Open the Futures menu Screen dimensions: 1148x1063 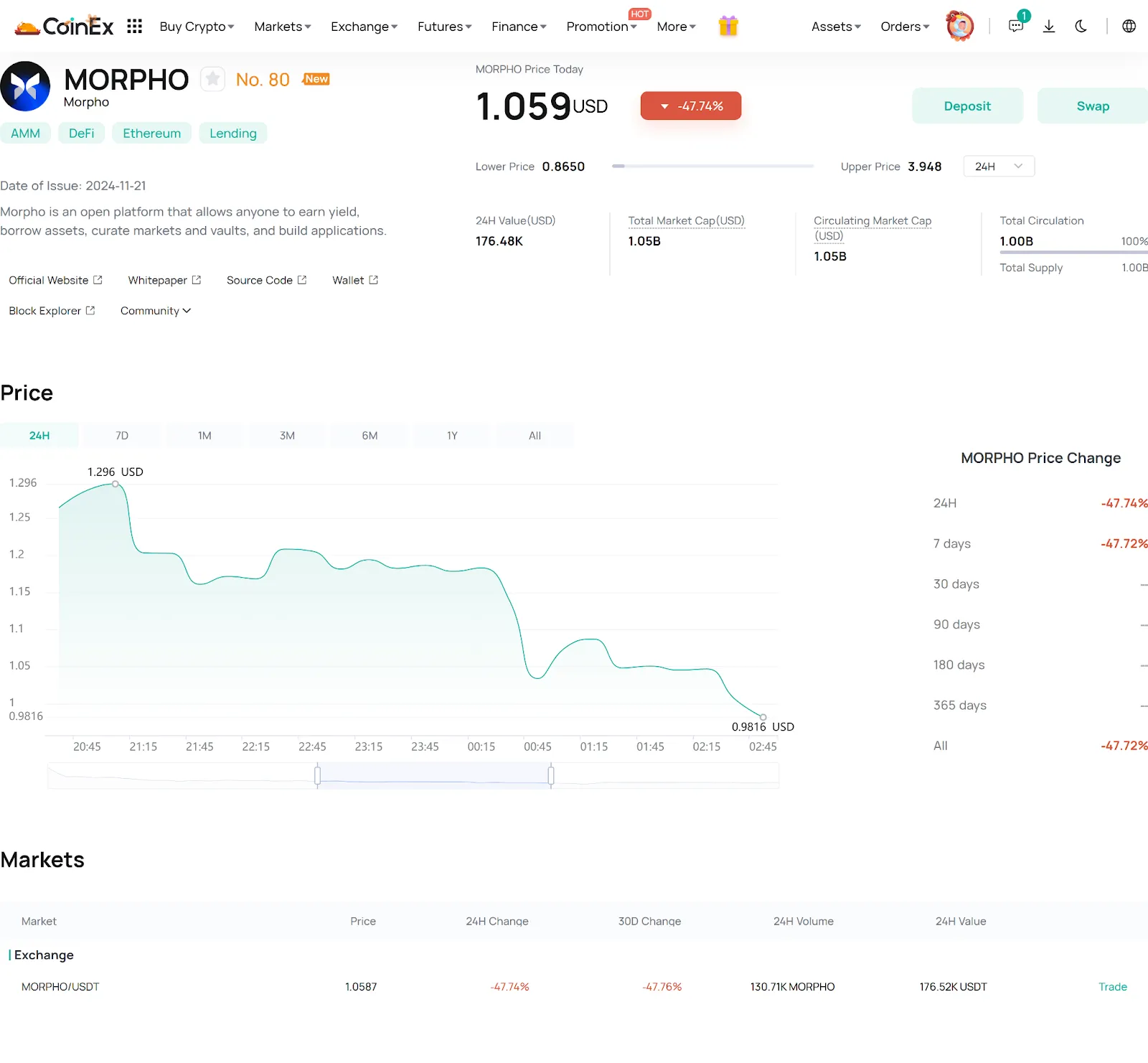pyautogui.click(x=444, y=27)
